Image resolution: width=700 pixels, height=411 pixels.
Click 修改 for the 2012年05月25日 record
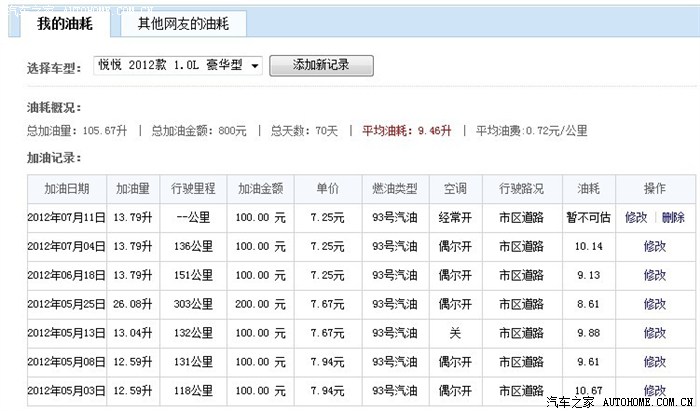654,304
